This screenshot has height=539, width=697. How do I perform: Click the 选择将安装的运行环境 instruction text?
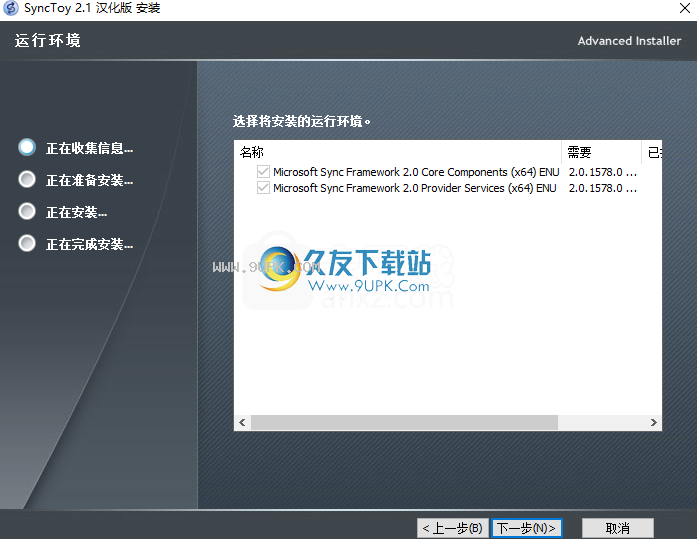pos(301,121)
